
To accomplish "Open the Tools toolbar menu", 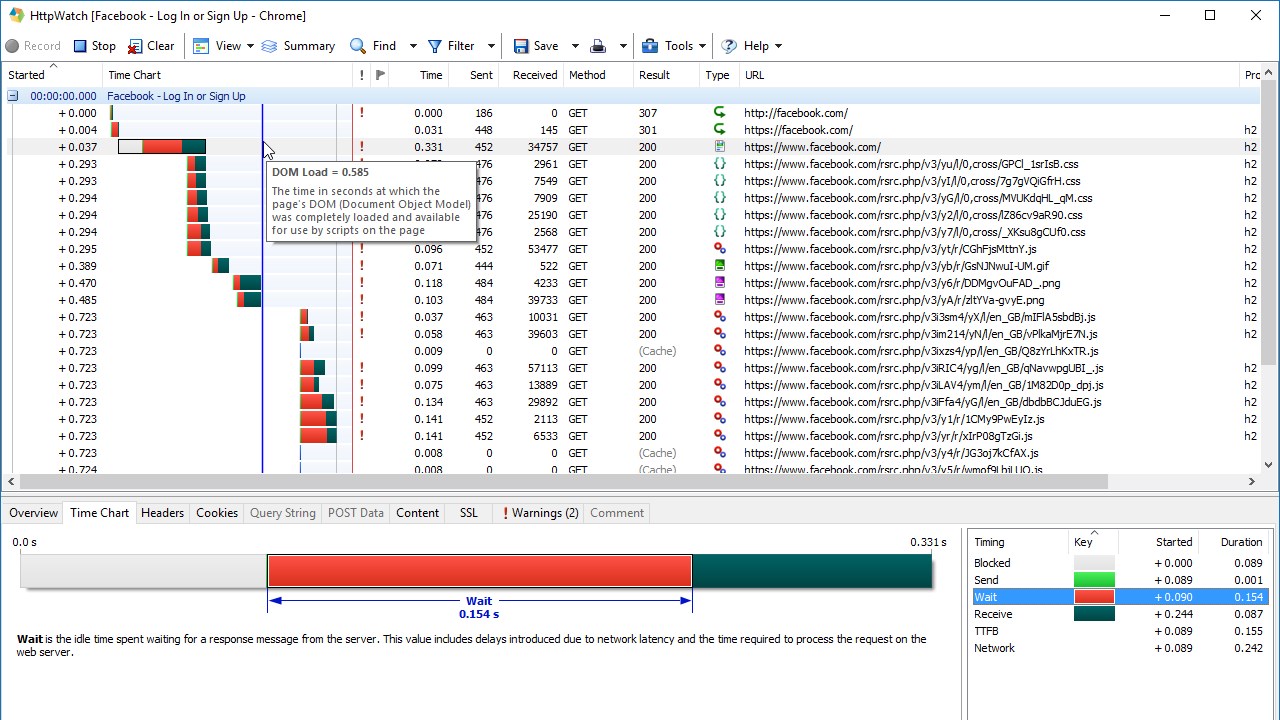I will tap(667, 46).
